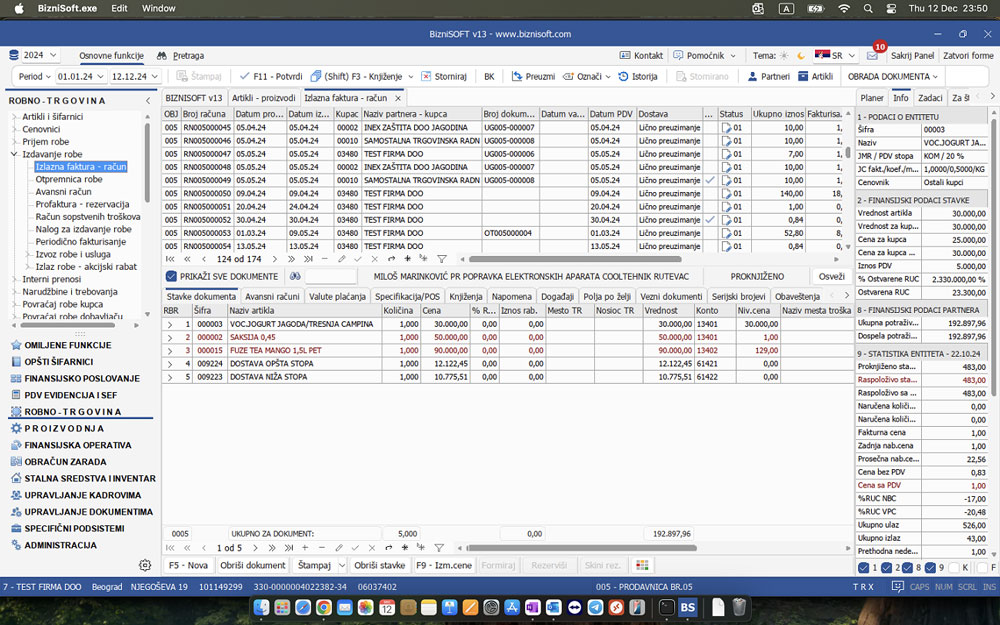
Task: Select the 'Artikli - proizvodi' document tab
Action: (x=263, y=98)
